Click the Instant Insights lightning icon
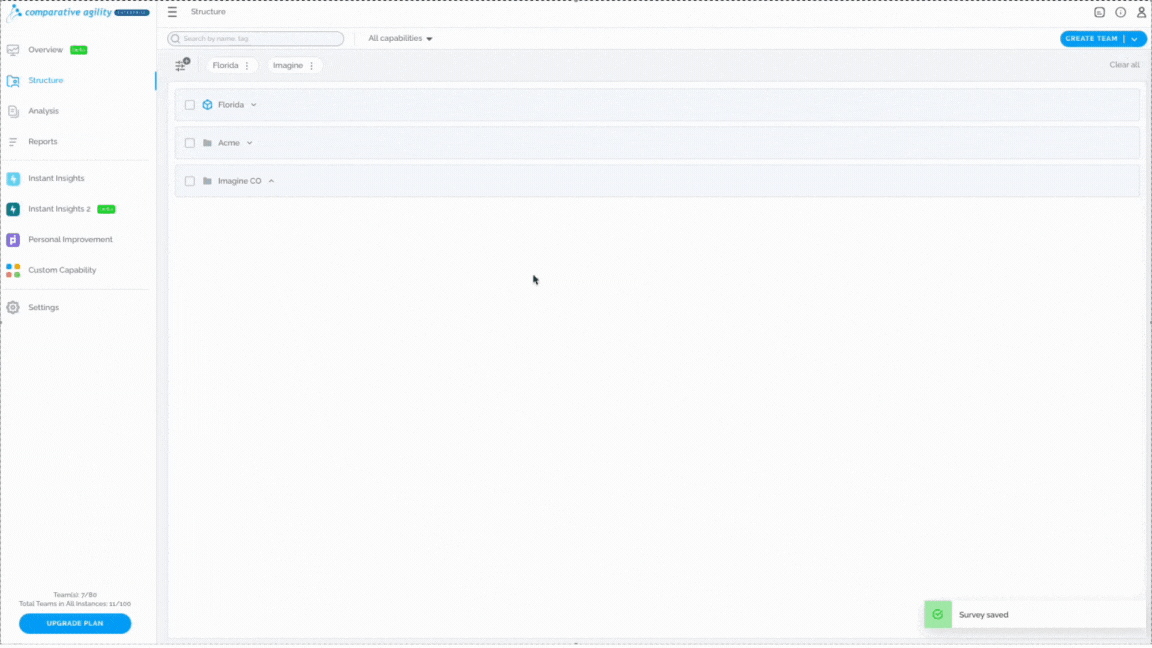This screenshot has height=648, width=1152. tap(13, 179)
